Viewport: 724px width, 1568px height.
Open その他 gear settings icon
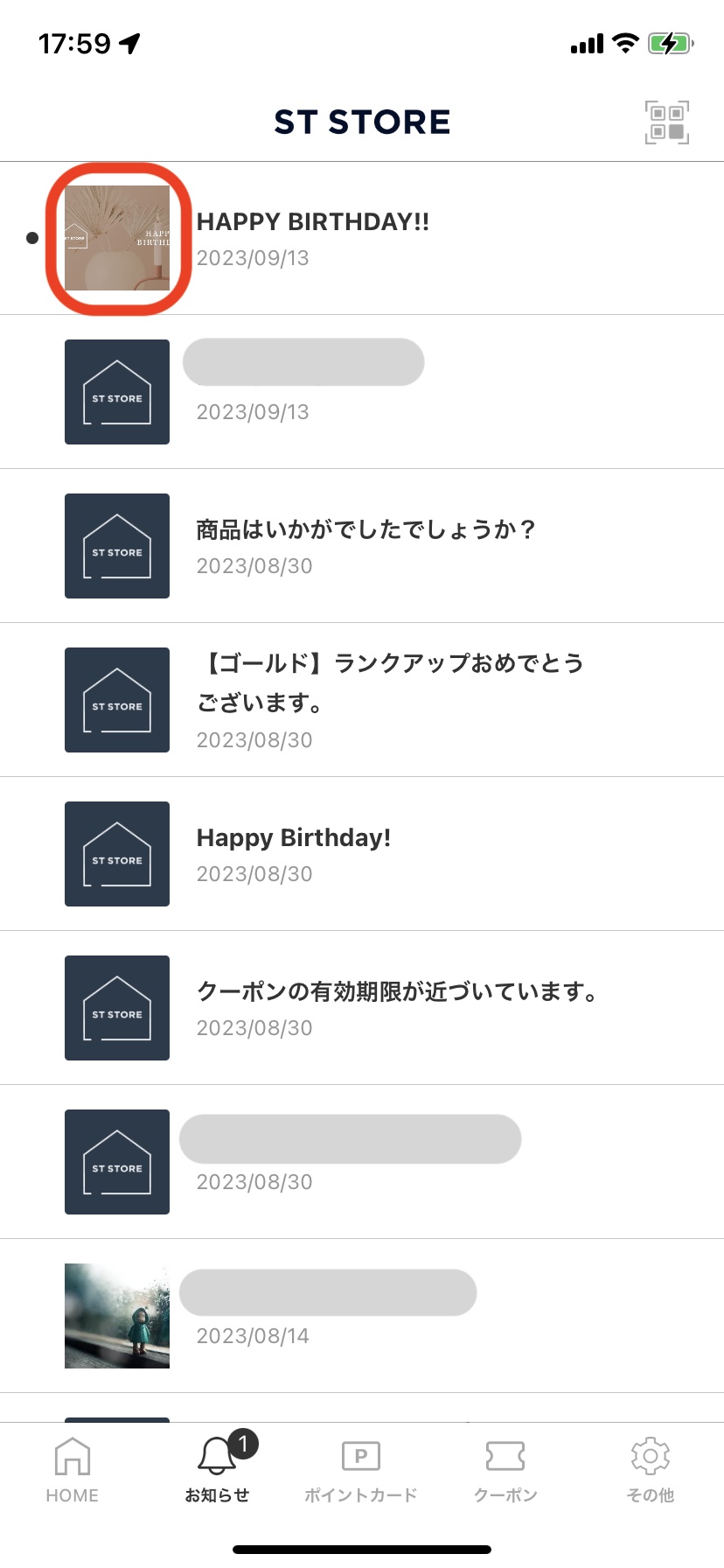[x=651, y=1456]
